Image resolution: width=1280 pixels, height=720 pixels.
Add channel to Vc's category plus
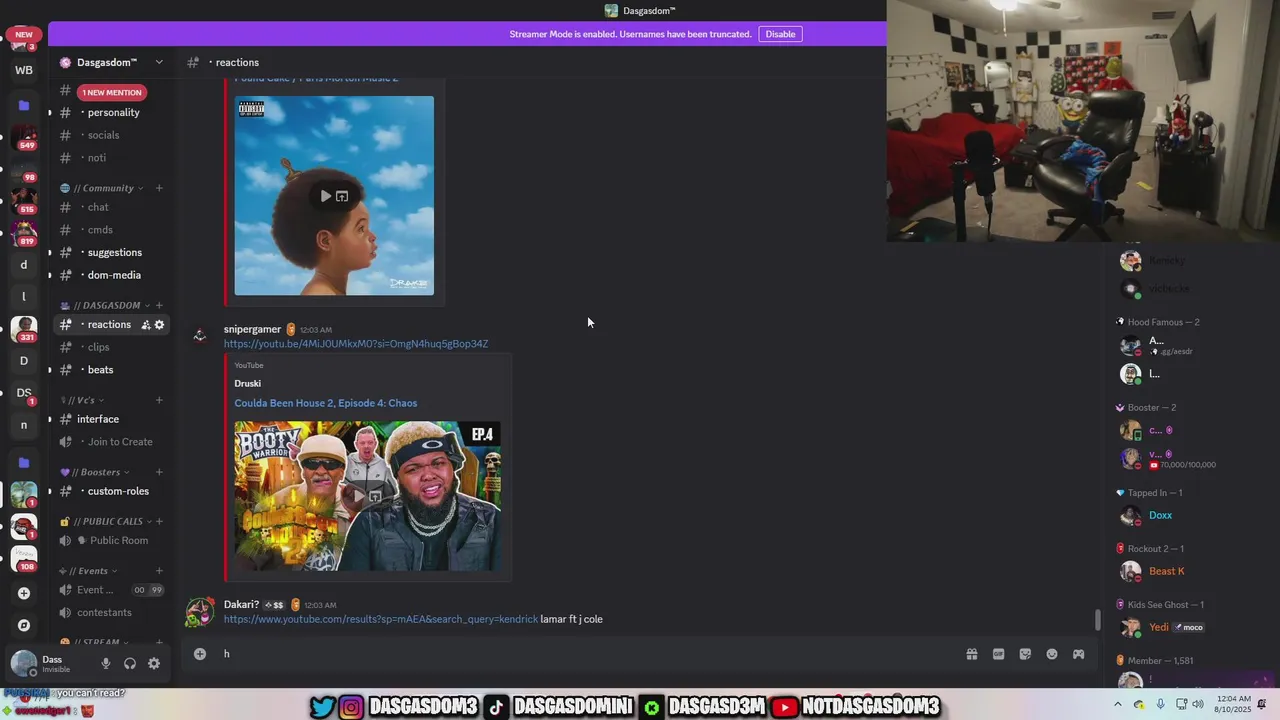(x=159, y=400)
